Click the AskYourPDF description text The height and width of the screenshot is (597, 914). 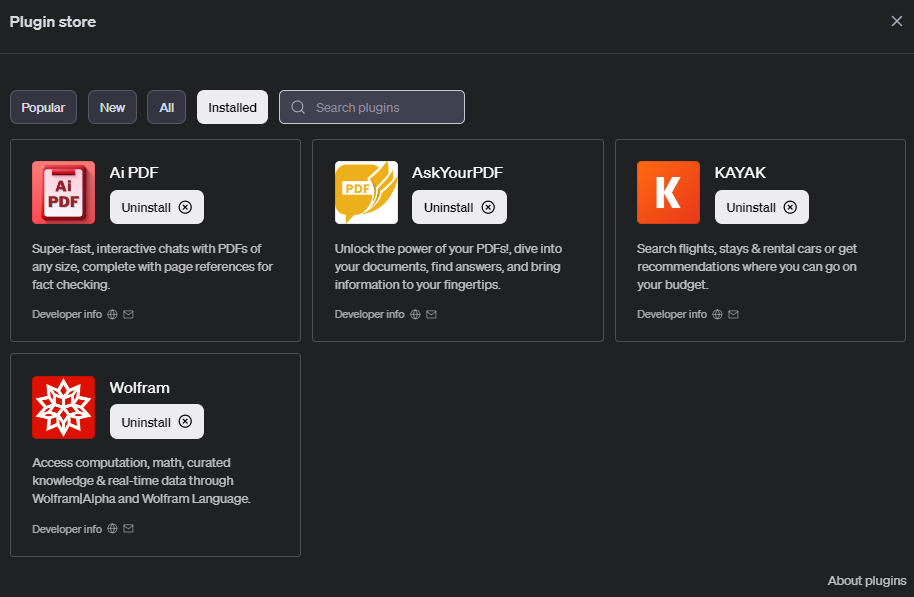pyautogui.click(x=448, y=266)
